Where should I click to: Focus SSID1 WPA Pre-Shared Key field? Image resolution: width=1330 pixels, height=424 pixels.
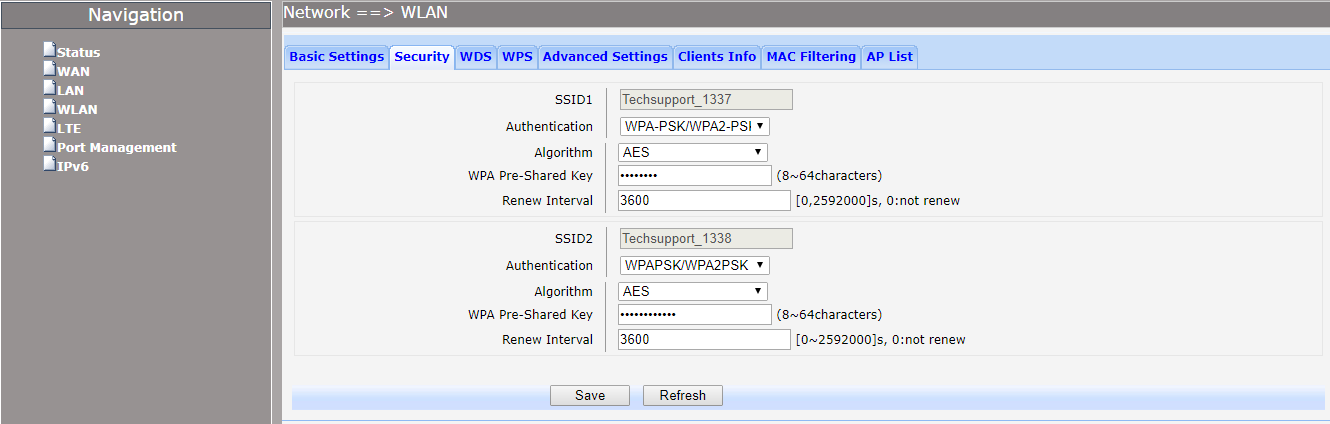pyautogui.click(x=695, y=176)
